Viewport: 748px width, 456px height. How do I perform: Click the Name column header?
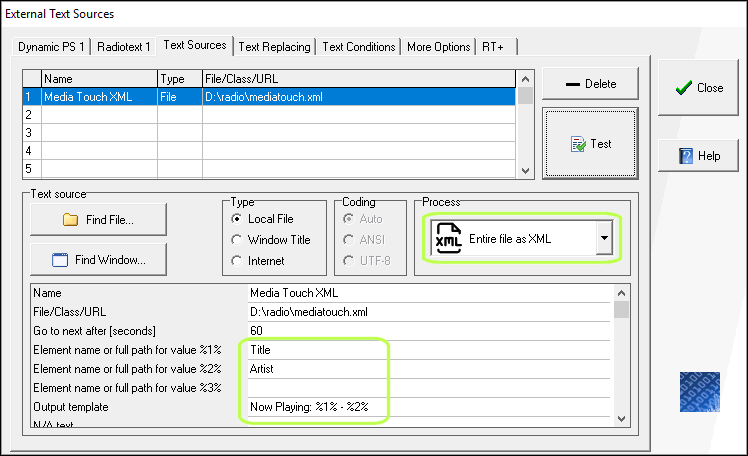(99, 79)
